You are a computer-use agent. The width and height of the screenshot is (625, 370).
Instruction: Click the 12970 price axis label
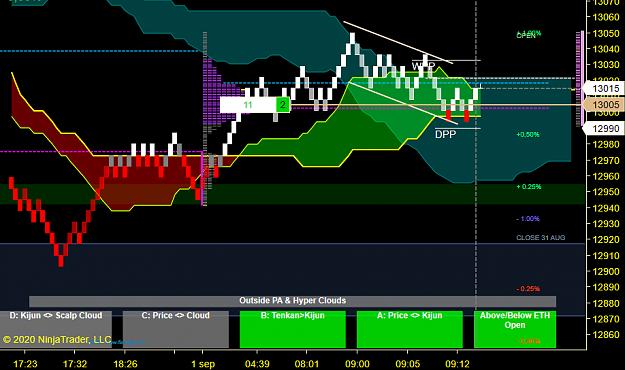tap(606, 160)
